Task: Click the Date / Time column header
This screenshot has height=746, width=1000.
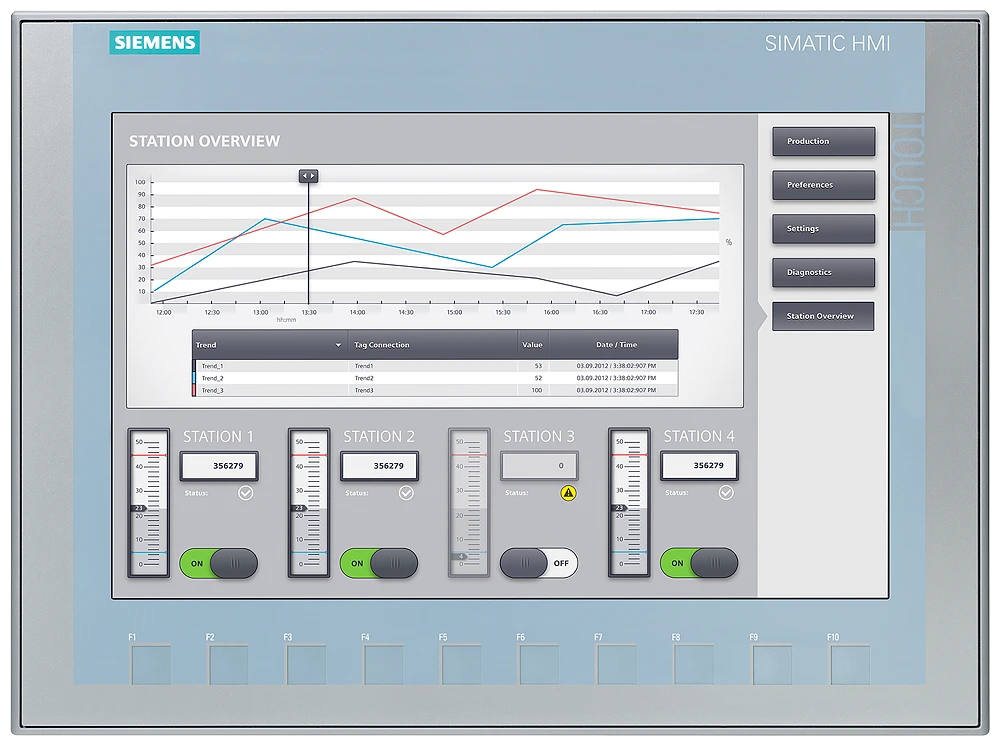Action: click(x=615, y=344)
